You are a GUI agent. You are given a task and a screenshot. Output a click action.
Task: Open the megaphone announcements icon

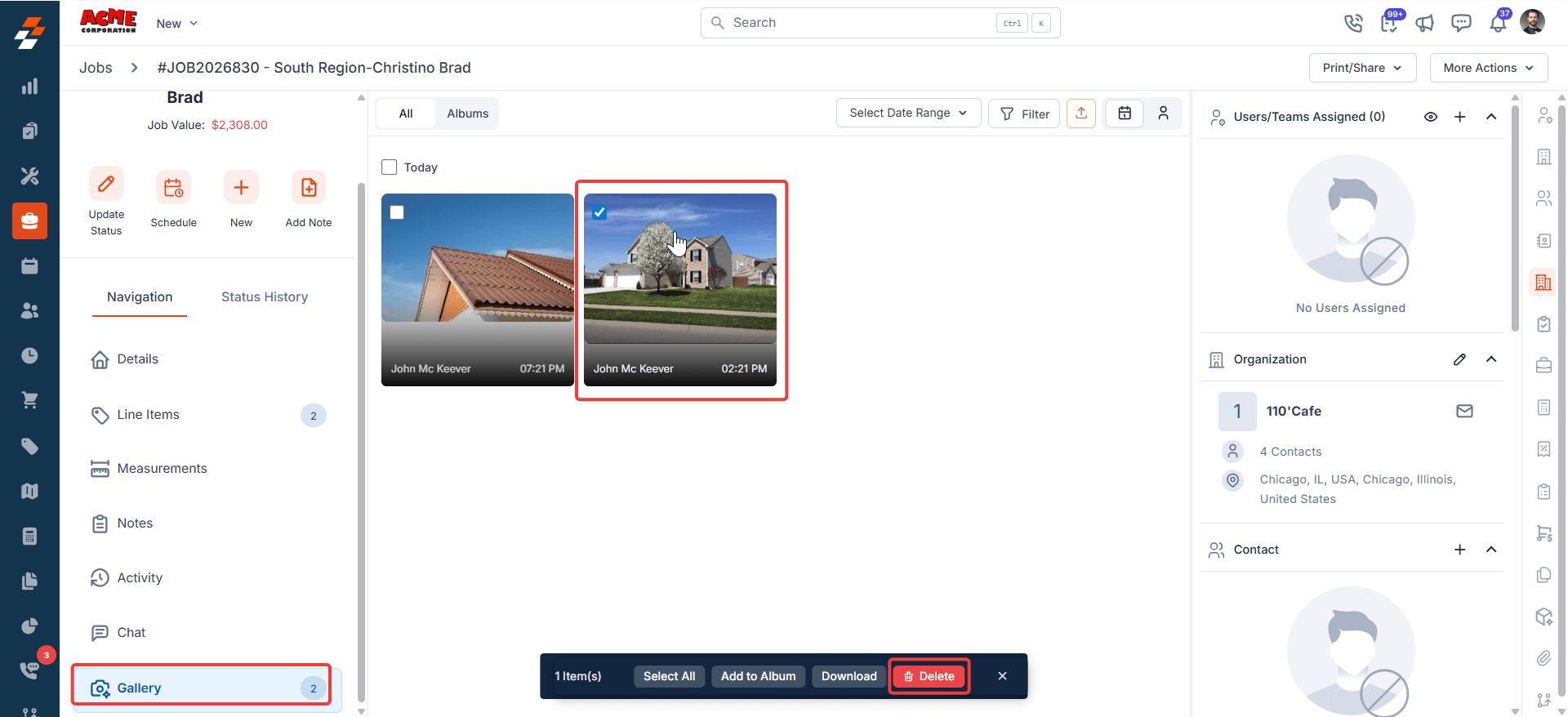(x=1425, y=23)
